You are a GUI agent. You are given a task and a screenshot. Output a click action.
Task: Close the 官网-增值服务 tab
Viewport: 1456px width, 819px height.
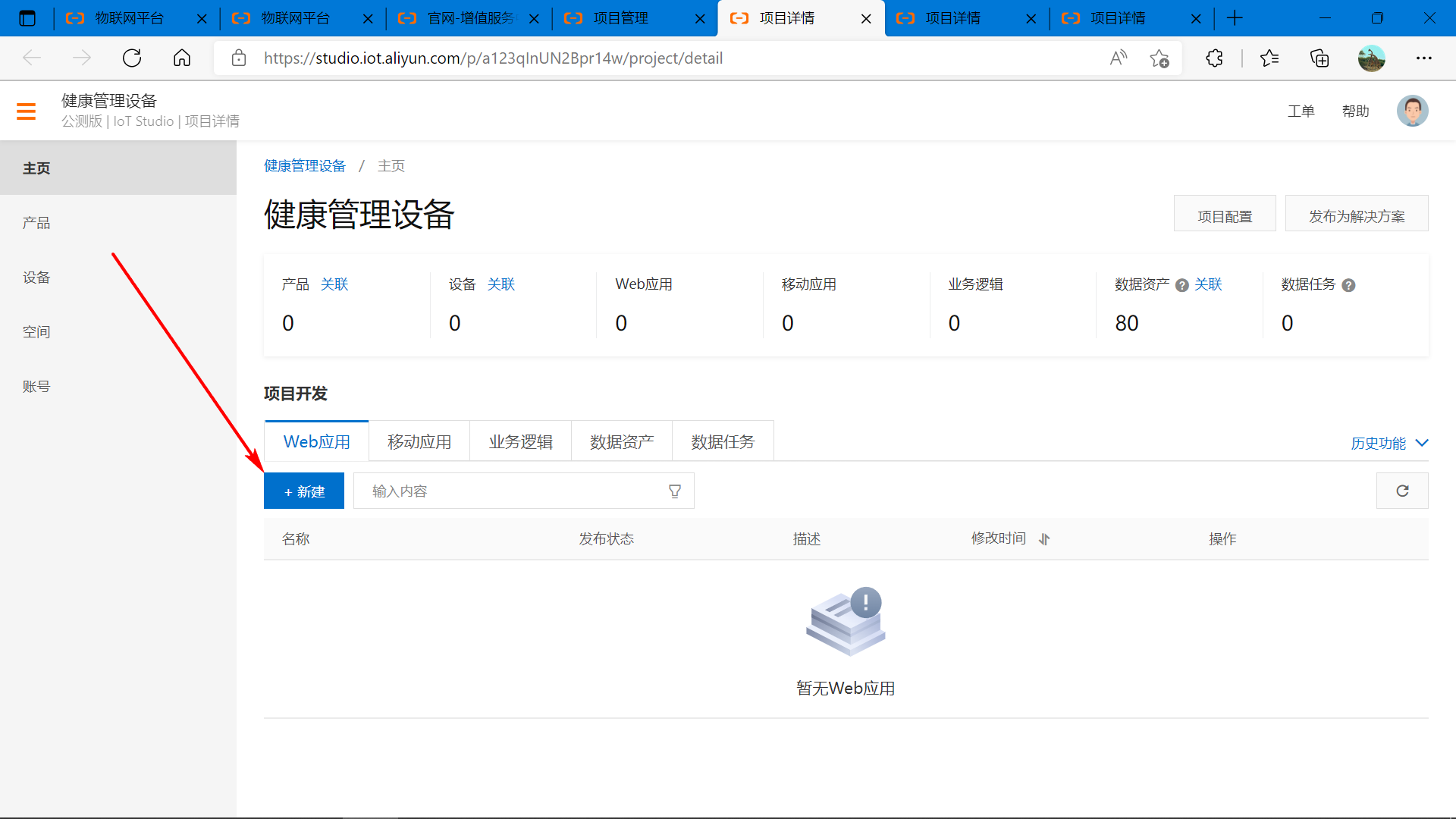point(534,19)
